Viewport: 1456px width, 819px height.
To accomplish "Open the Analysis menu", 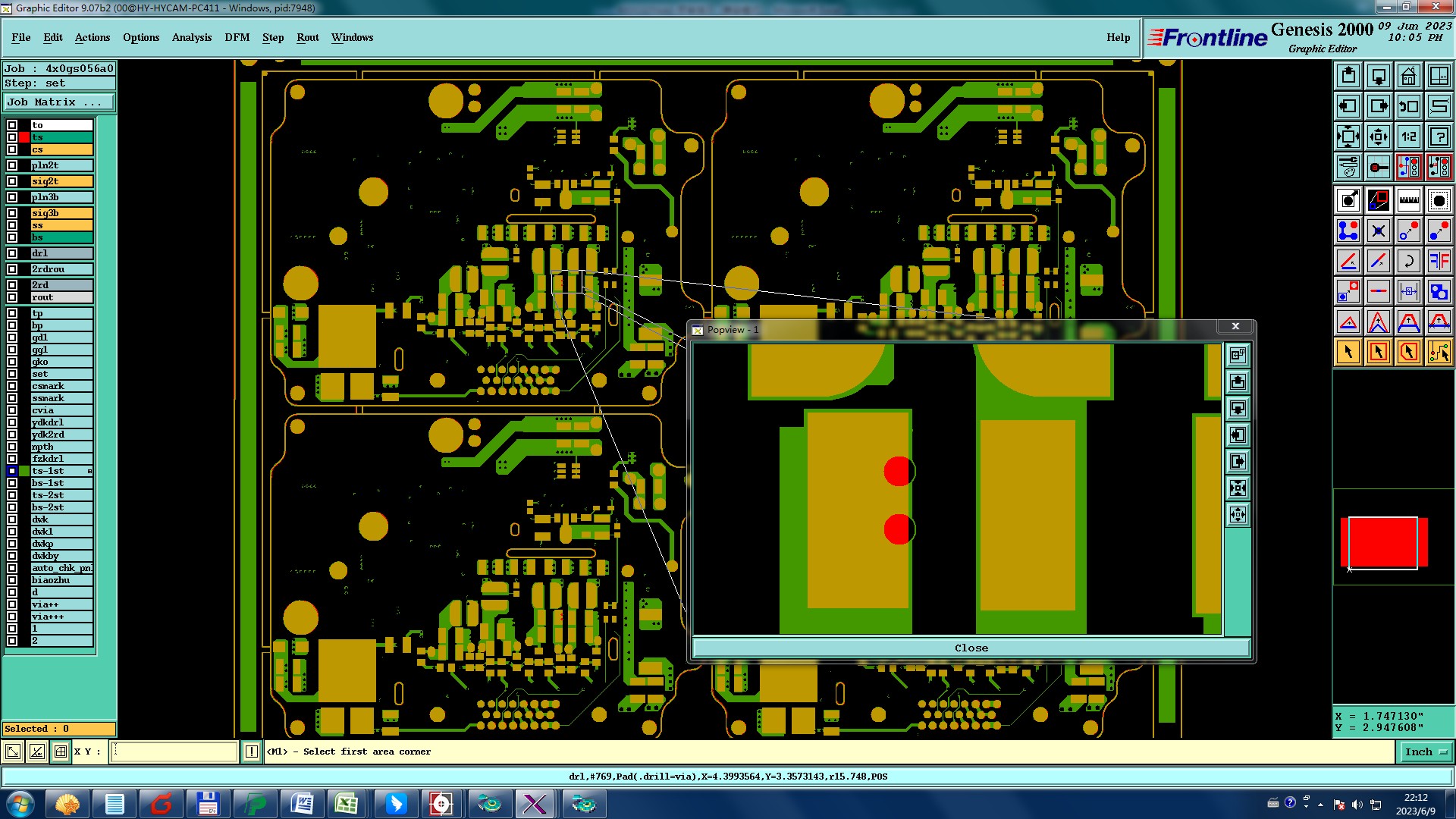I will [x=191, y=37].
